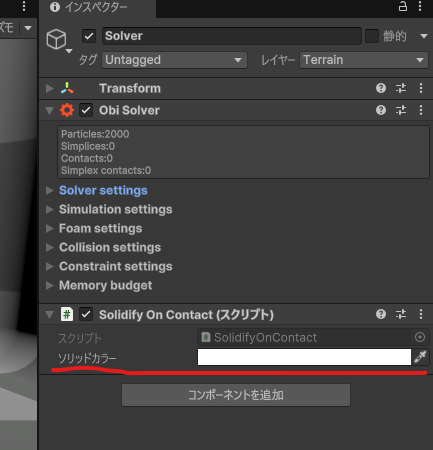Expand the Transform component
This screenshot has height=450, width=433.
[50, 88]
